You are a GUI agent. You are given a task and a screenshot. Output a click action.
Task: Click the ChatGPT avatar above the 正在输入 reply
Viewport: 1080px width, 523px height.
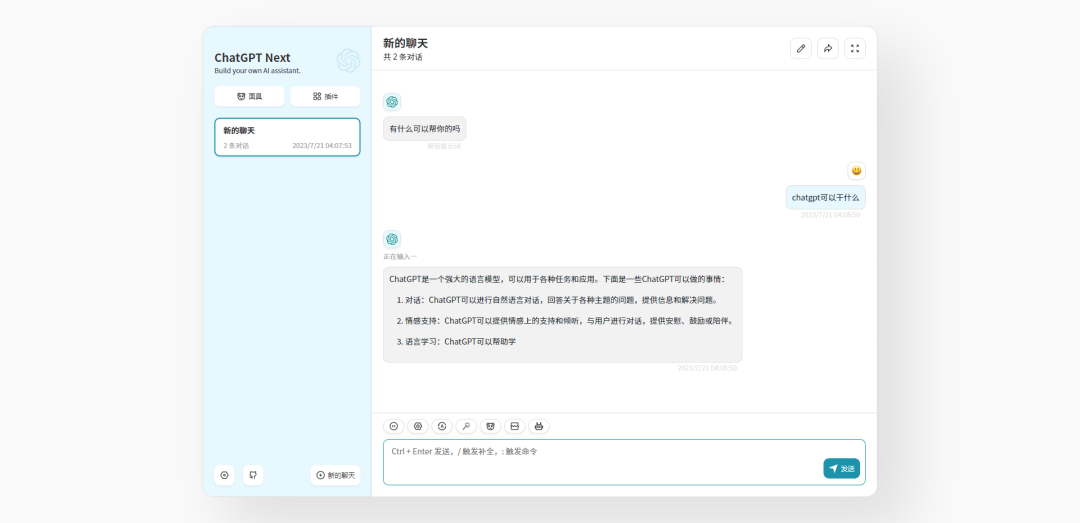[x=392, y=239]
